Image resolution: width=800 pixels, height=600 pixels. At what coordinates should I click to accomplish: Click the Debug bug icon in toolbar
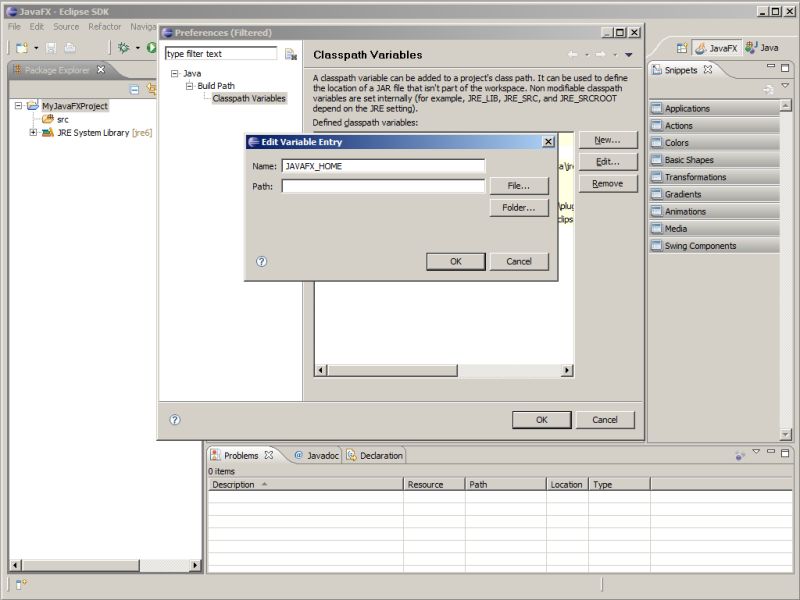click(123, 47)
